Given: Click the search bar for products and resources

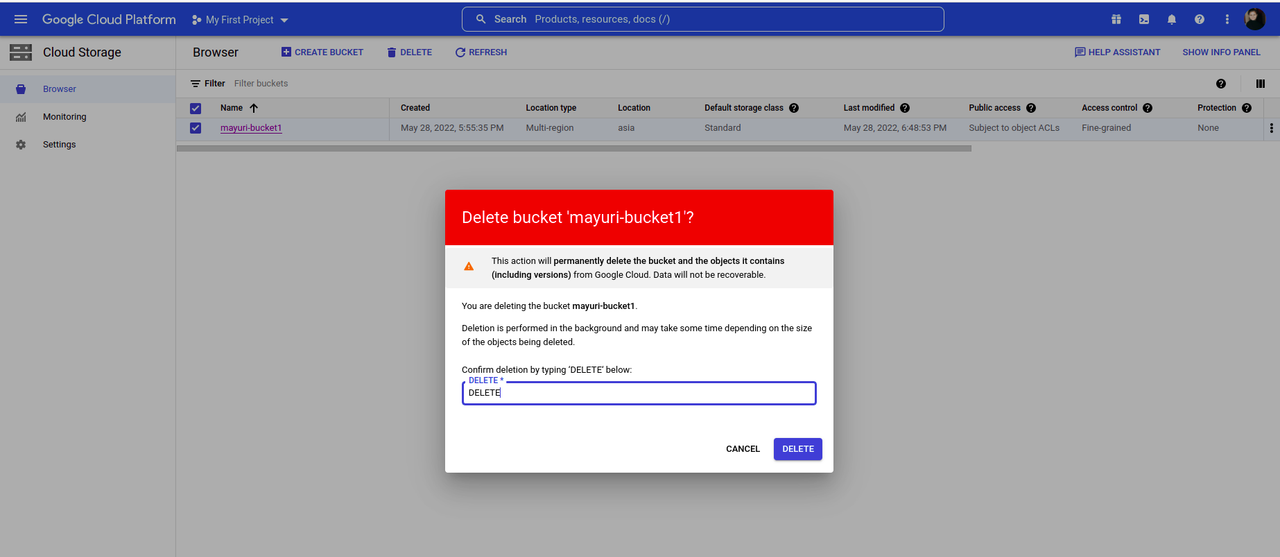Looking at the screenshot, I should (x=702, y=19).
